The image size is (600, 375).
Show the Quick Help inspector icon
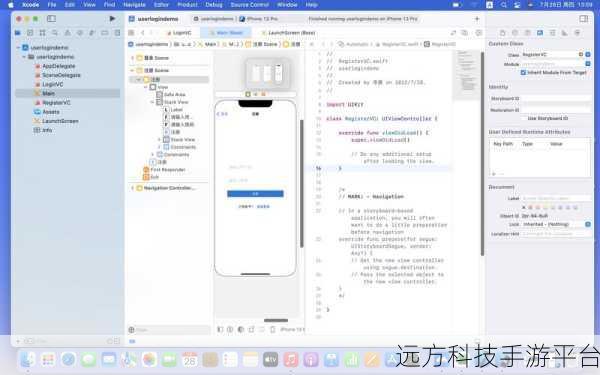click(527, 33)
